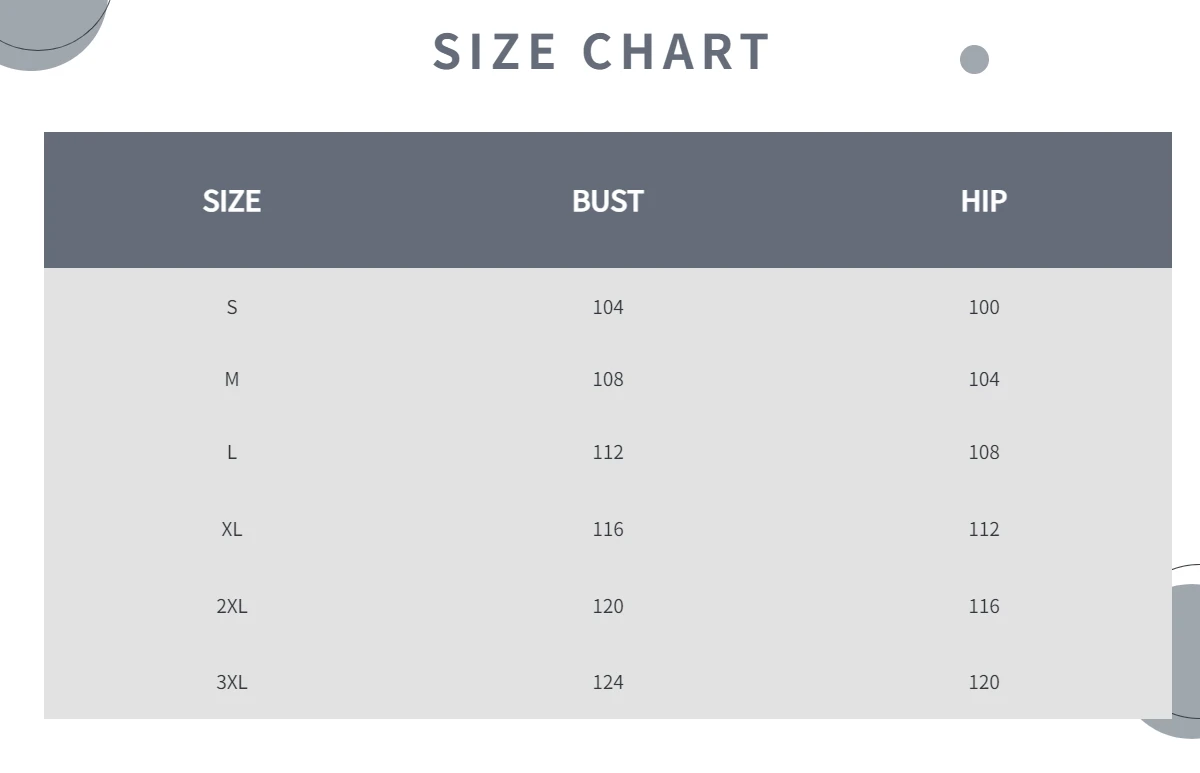Click the XL size row label
The height and width of the screenshot is (773, 1200).
pyautogui.click(x=231, y=529)
